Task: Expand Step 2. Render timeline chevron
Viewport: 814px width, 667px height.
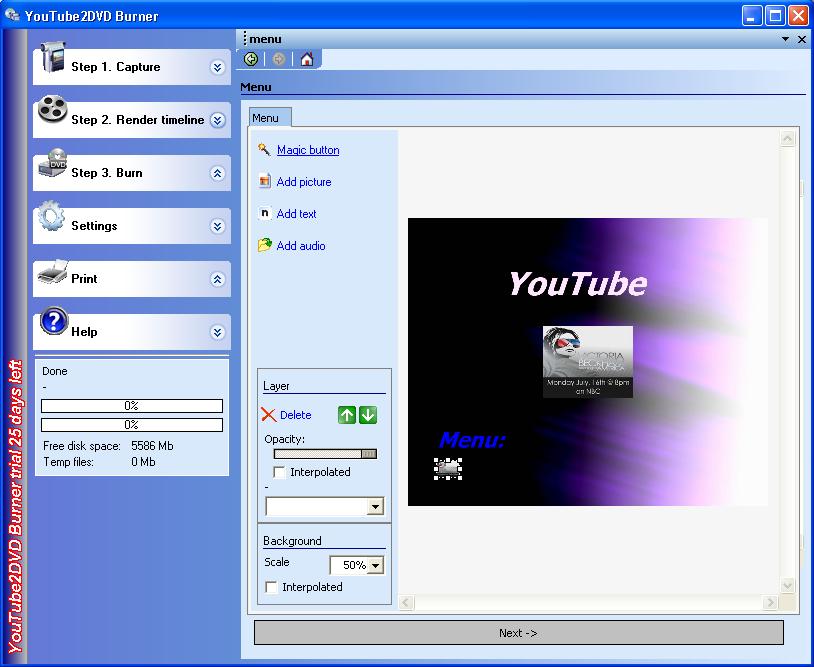Action: 218,120
